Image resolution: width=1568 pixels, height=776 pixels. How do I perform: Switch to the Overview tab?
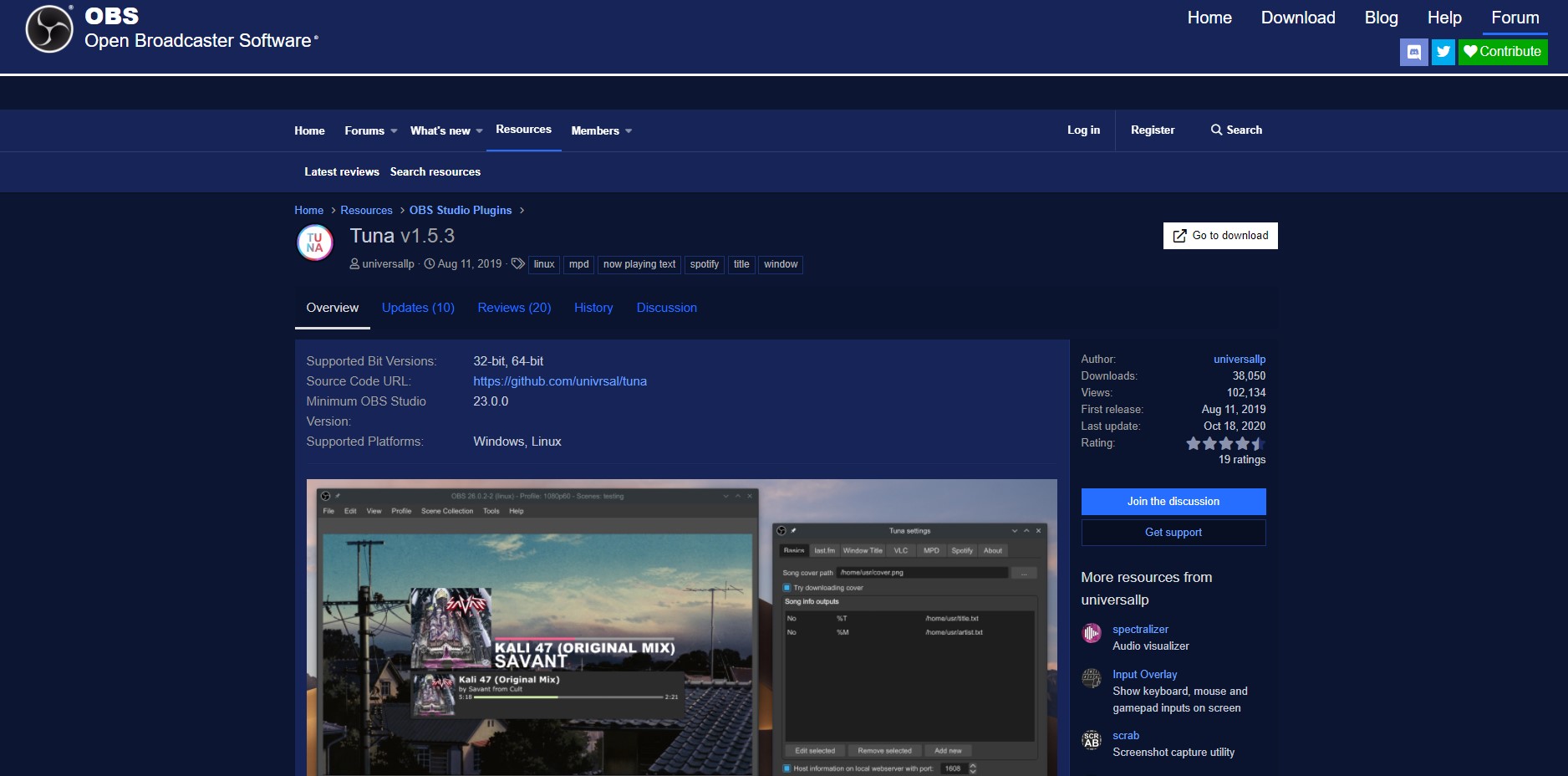pos(333,308)
